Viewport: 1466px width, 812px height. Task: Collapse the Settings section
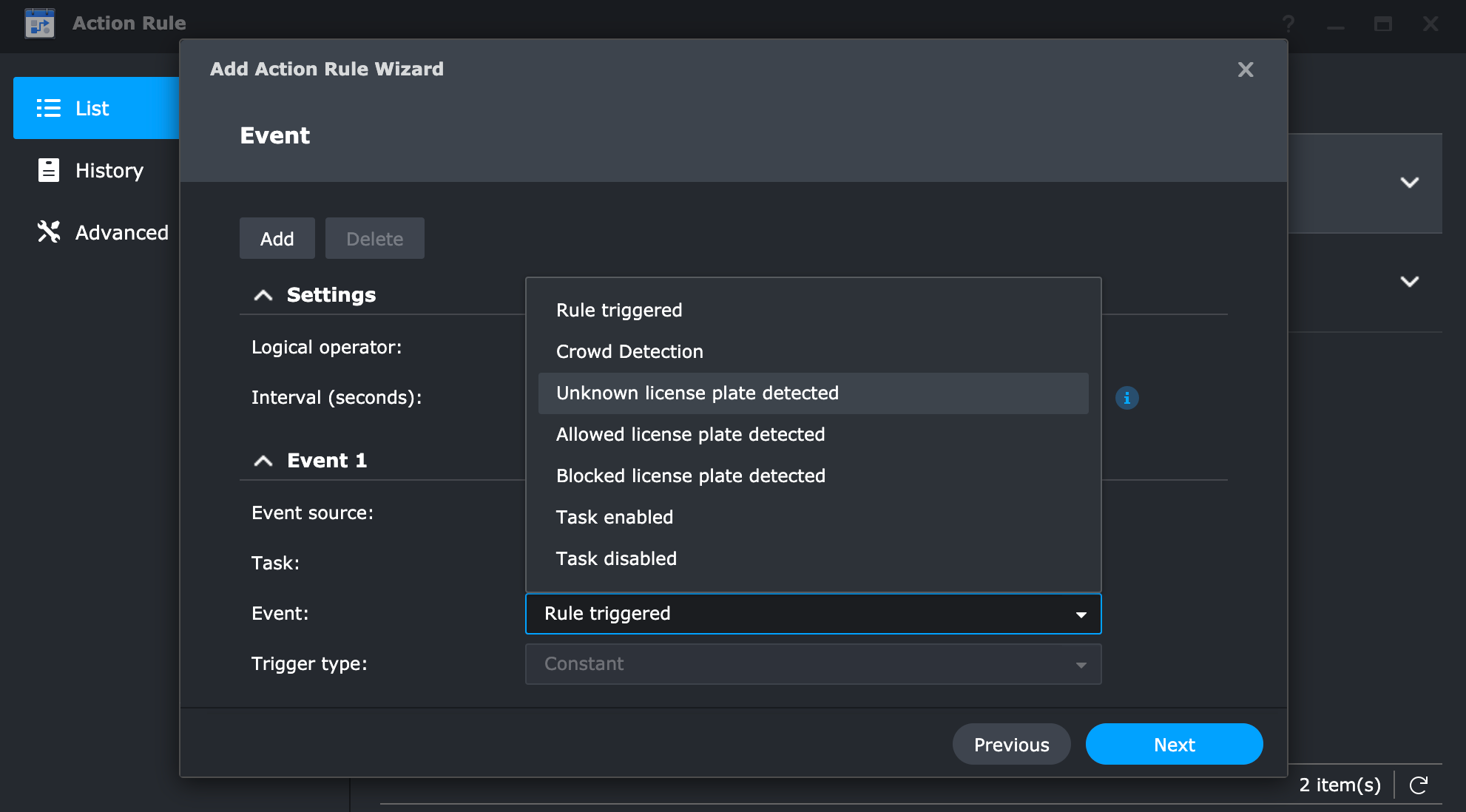coord(263,295)
